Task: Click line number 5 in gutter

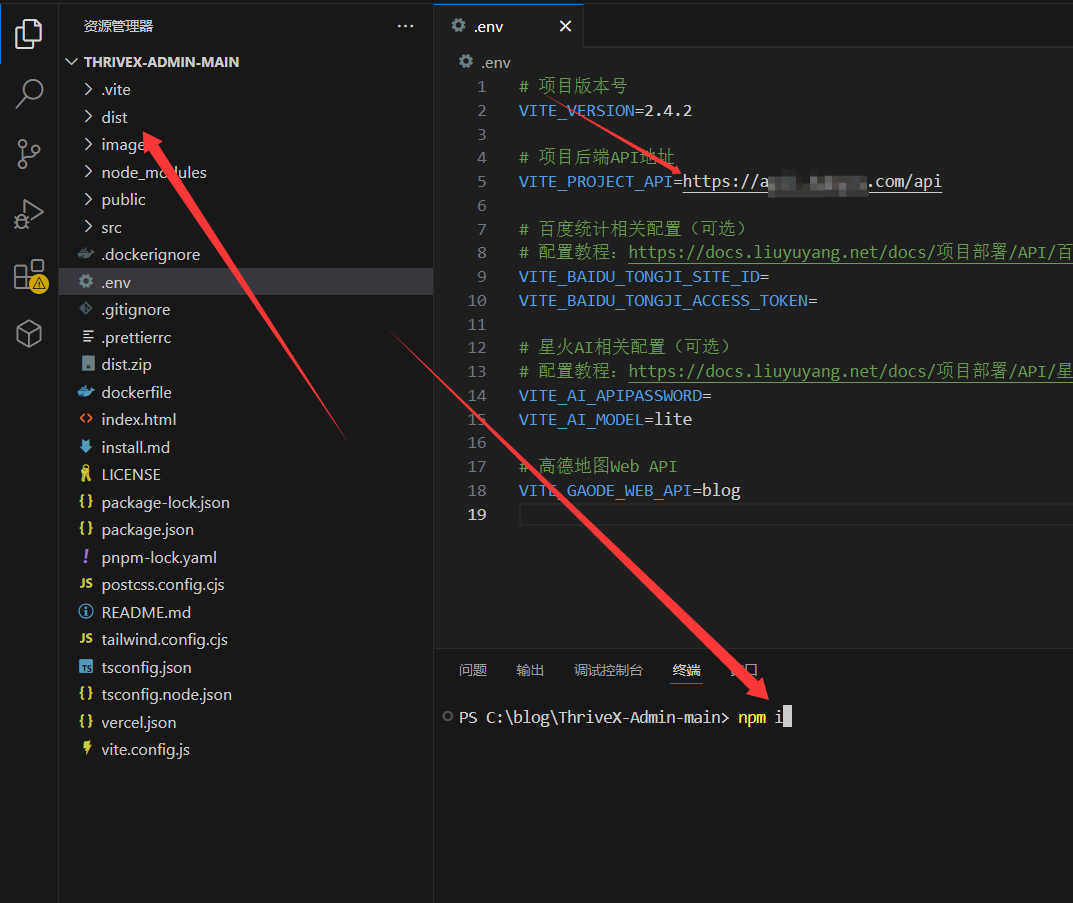Action: (x=482, y=181)
